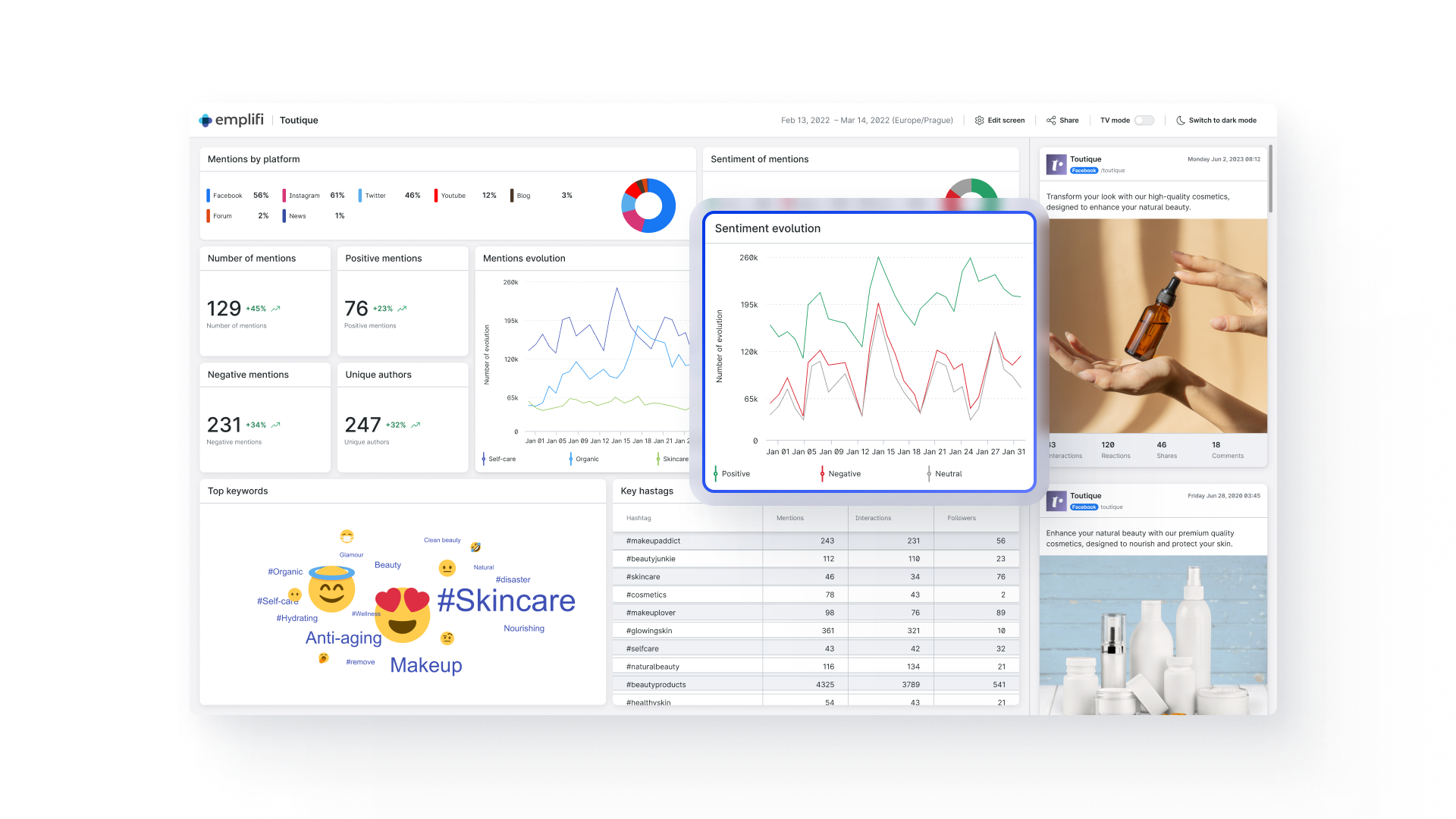The height and width of the screenshot is (819, 1456).
Task: Click the Youtube legend color marker
Action: [x=435, y=196]
